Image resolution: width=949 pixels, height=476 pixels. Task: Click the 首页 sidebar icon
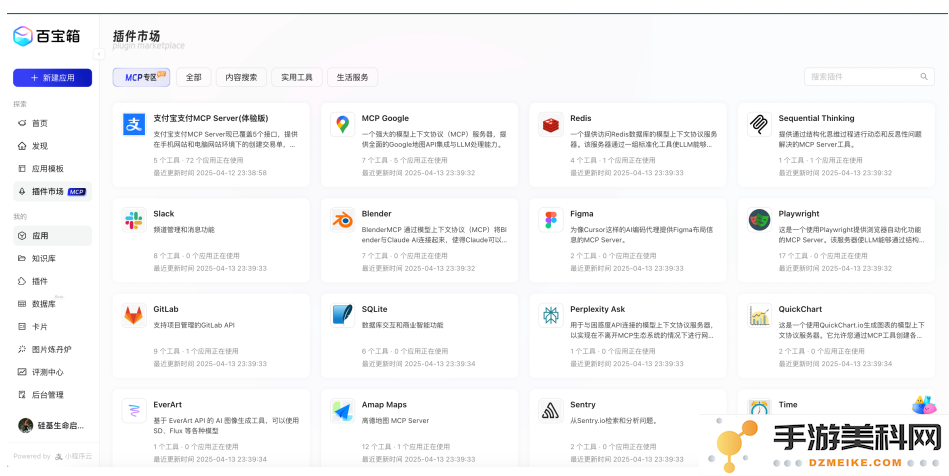[x=22, y=123]
